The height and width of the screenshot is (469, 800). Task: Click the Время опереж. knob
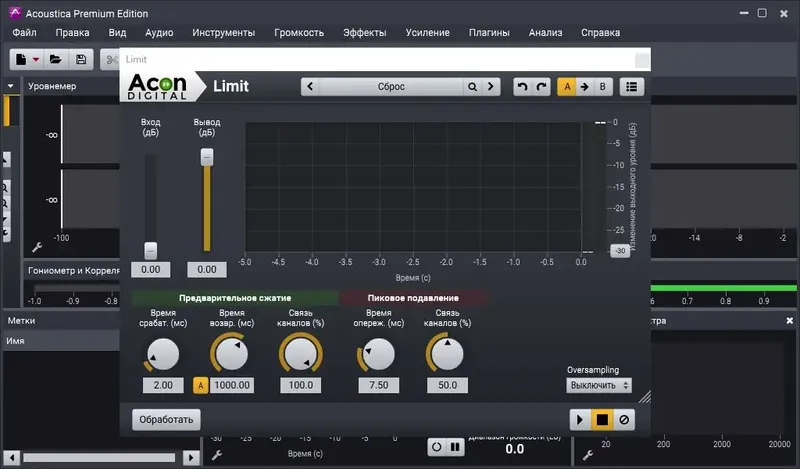378,354
